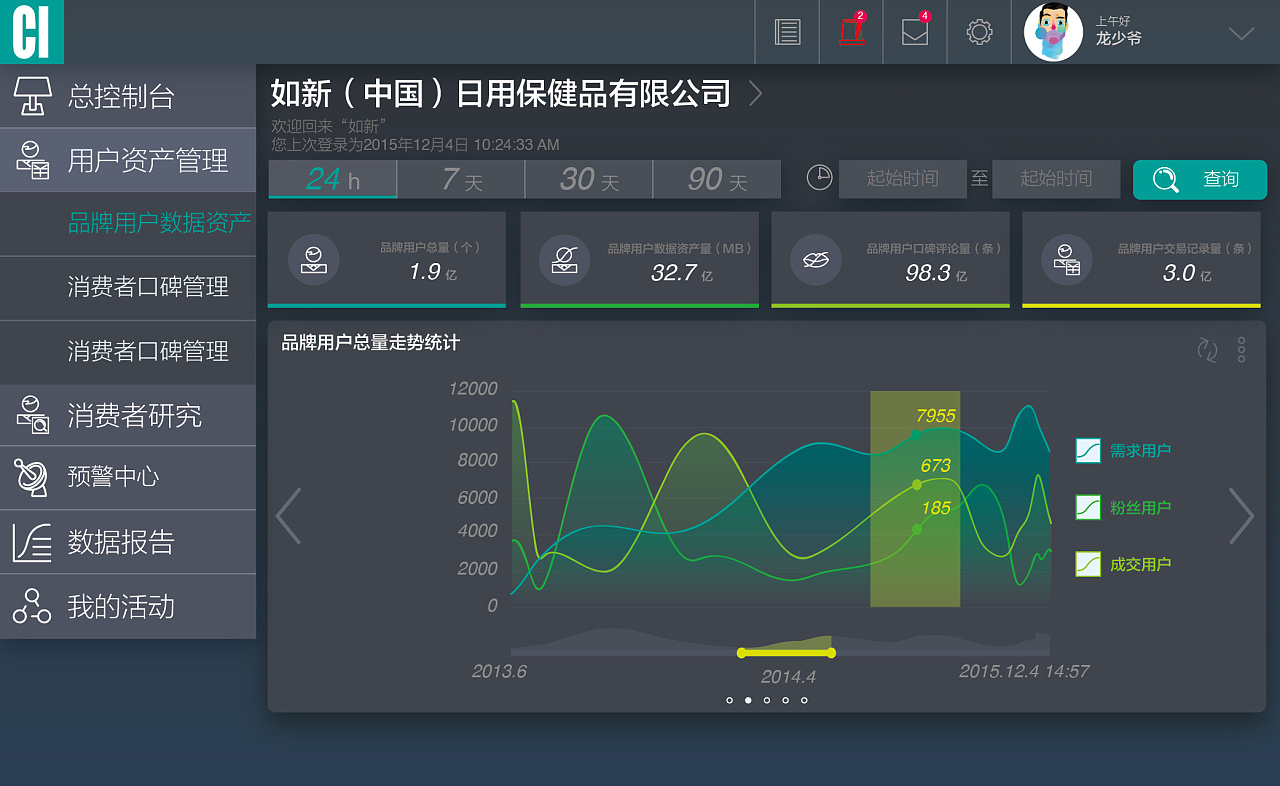
Task: Click the 品牌用户交易记录量 card icon
Action: [1067, 260]
